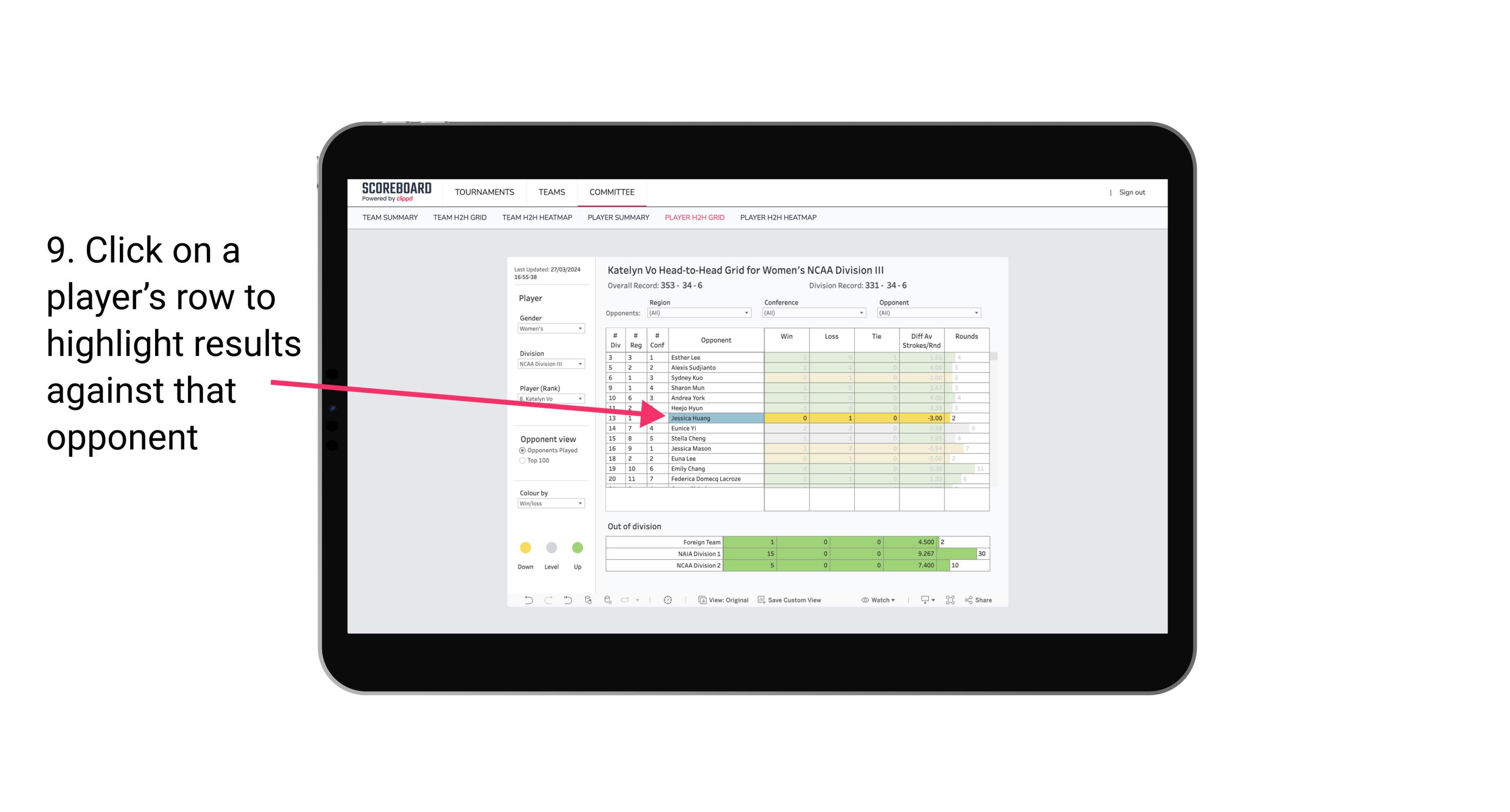Click on Jessica Huang player row
The image size is (1510, 812).
(x=715, y=417)
